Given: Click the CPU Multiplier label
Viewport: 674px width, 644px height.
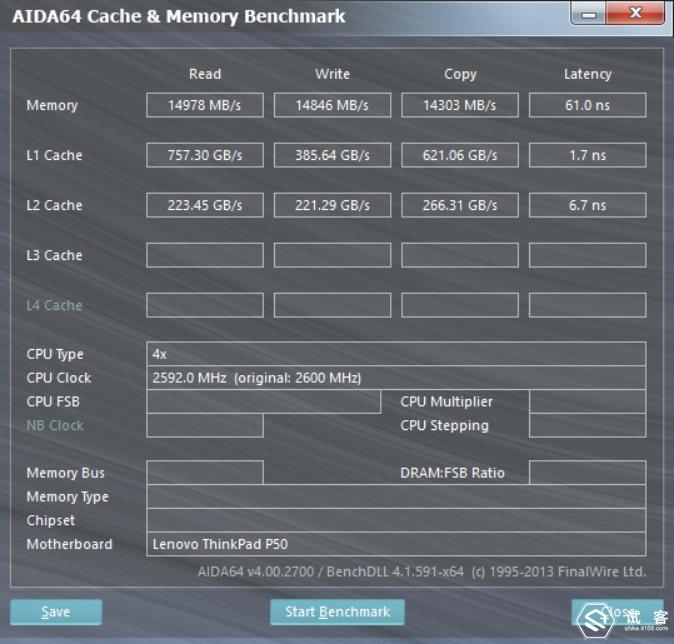Looking at the screenshot, I should 447,402.
